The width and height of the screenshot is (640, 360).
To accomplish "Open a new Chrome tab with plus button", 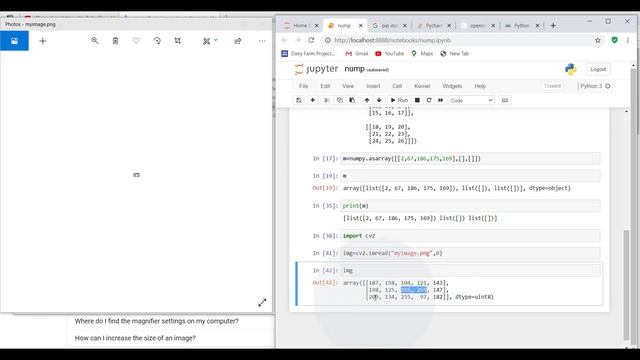I will [553, 25].
